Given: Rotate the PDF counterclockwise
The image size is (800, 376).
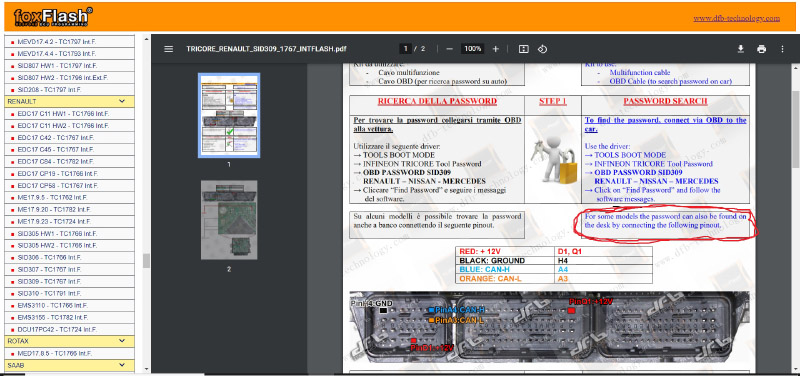Looking at the screenshot, I should point(542,49).
